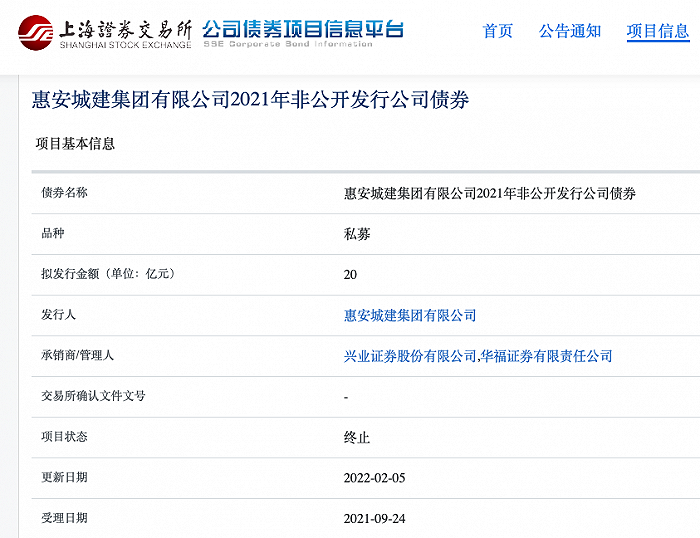This screenshot has height=538, width=700.
Task: Select the 项目信息 navigation tab
Action: tap(658, 31)
